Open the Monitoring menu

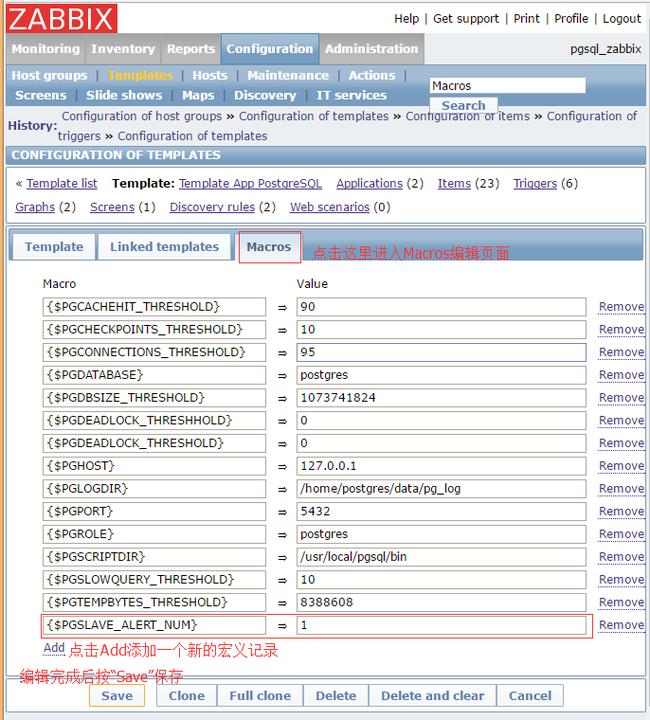(45, 49)
